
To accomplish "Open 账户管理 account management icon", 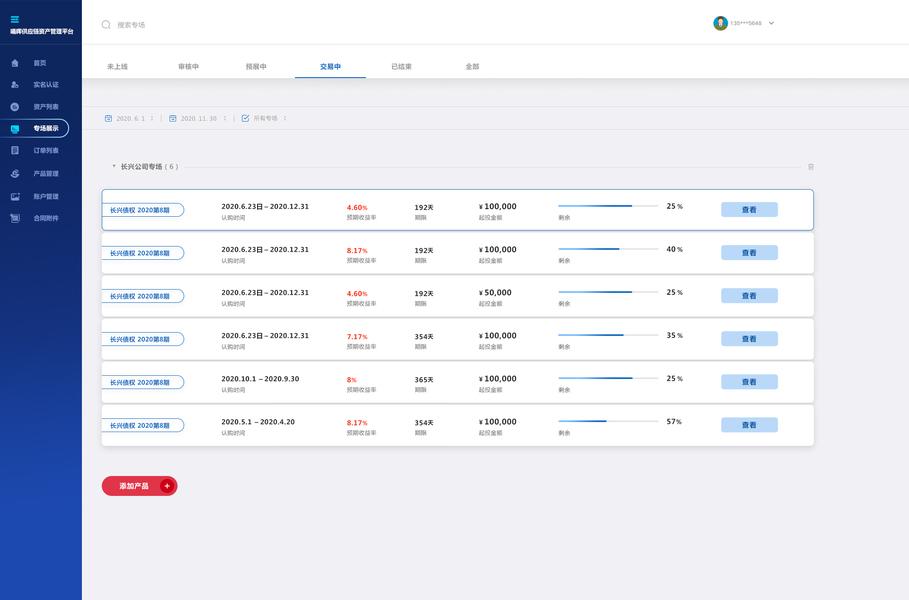I will click(x=15, y=197).
